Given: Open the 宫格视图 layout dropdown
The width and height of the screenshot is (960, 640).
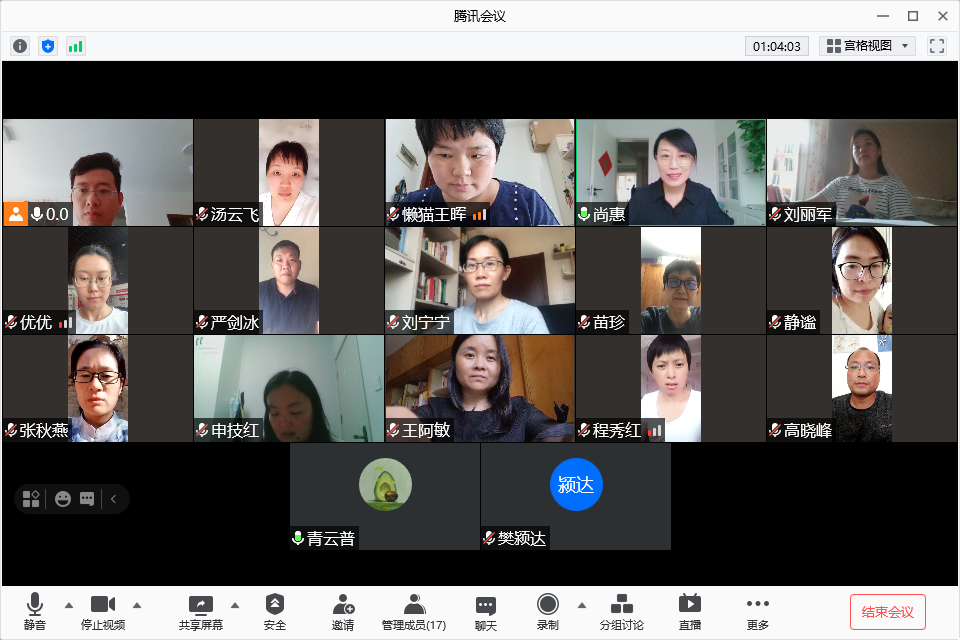Looking at the screenshot, I should 867,46.
